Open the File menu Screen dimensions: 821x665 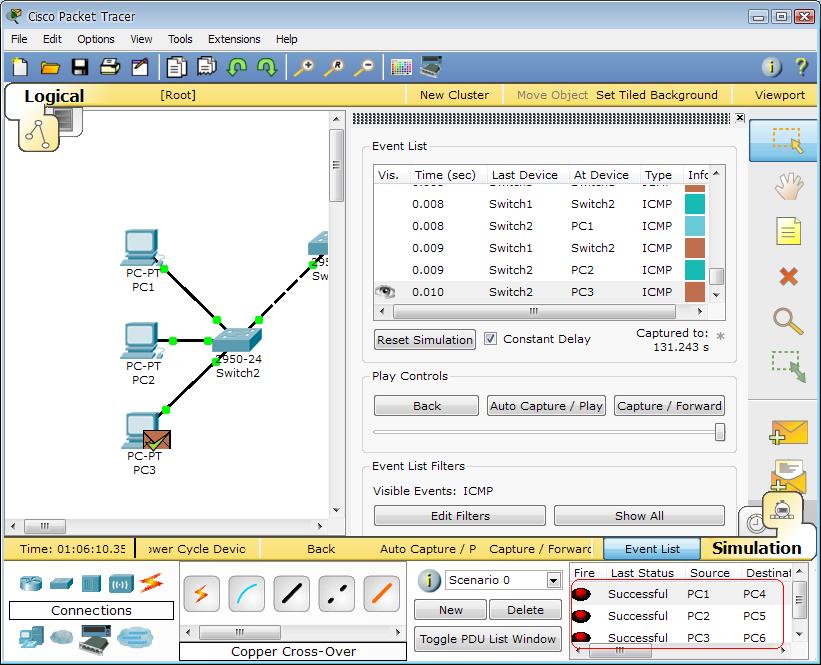[19, 39]
